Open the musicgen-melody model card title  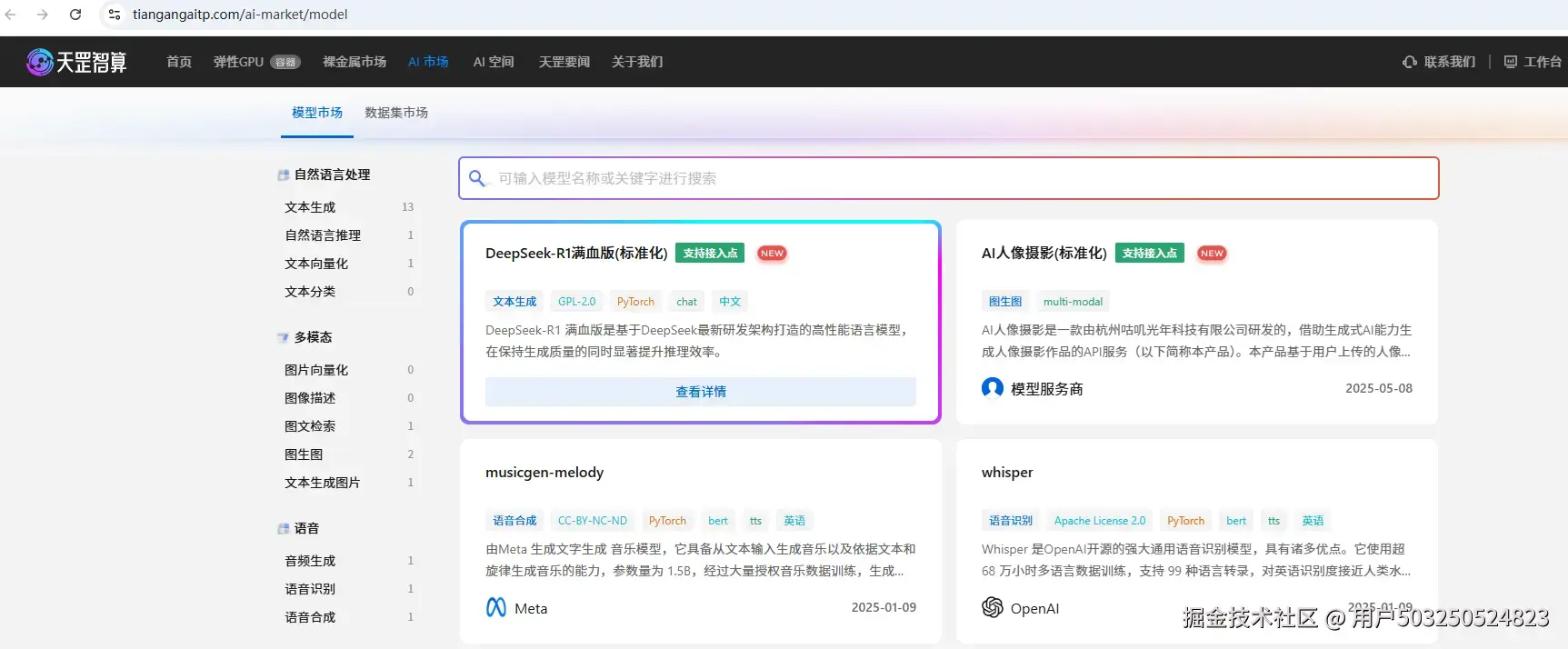click(x=544, y=473)
